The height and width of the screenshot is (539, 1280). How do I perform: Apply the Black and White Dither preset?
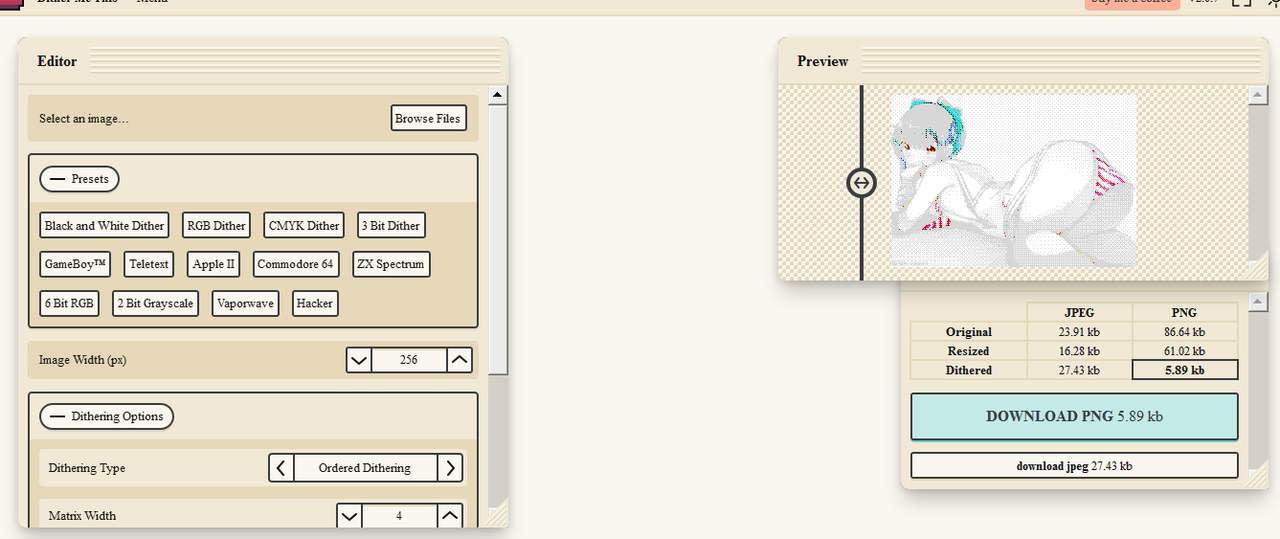(104, 226)
